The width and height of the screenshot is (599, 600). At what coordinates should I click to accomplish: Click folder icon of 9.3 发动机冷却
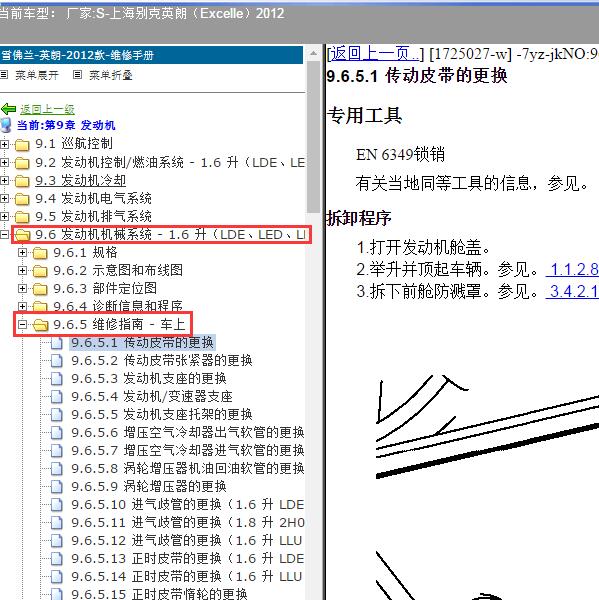point(22,181)
